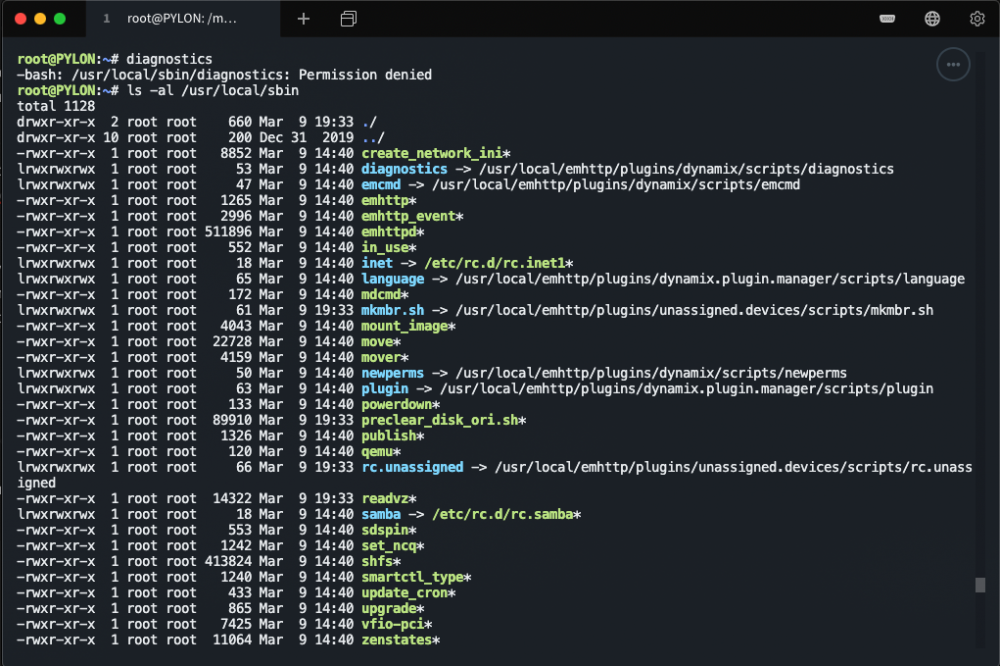1000x666 pixels.
Task: Click the zenstates file entry
Action: [396, 640]
